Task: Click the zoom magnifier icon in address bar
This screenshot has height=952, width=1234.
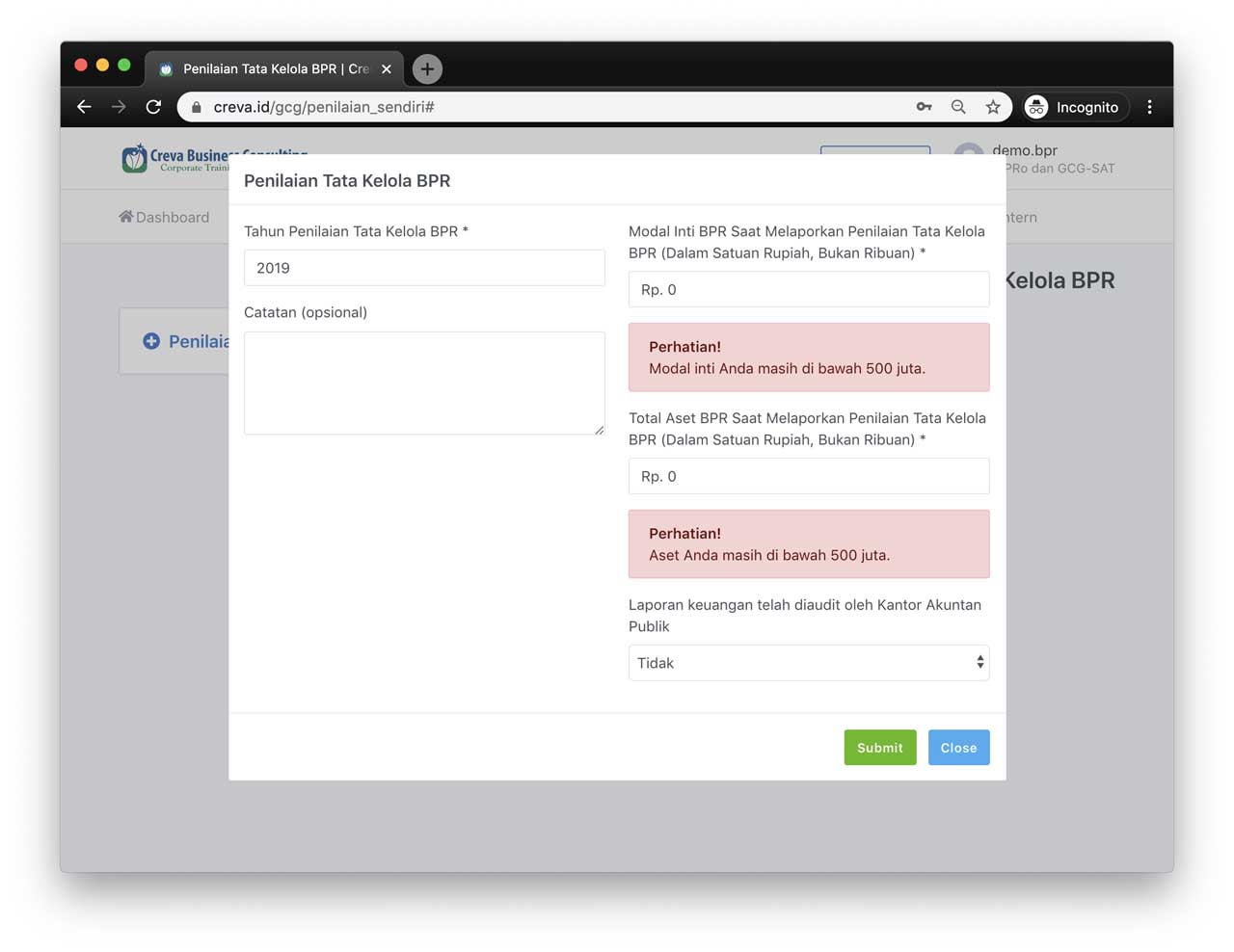Action: [x=958, y=107]
